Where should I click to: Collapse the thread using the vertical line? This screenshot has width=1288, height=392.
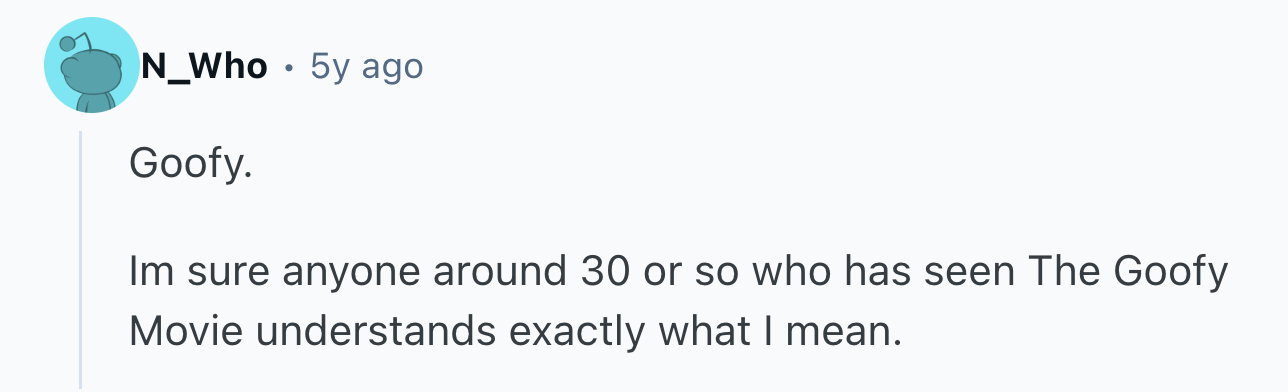[82, 260]
